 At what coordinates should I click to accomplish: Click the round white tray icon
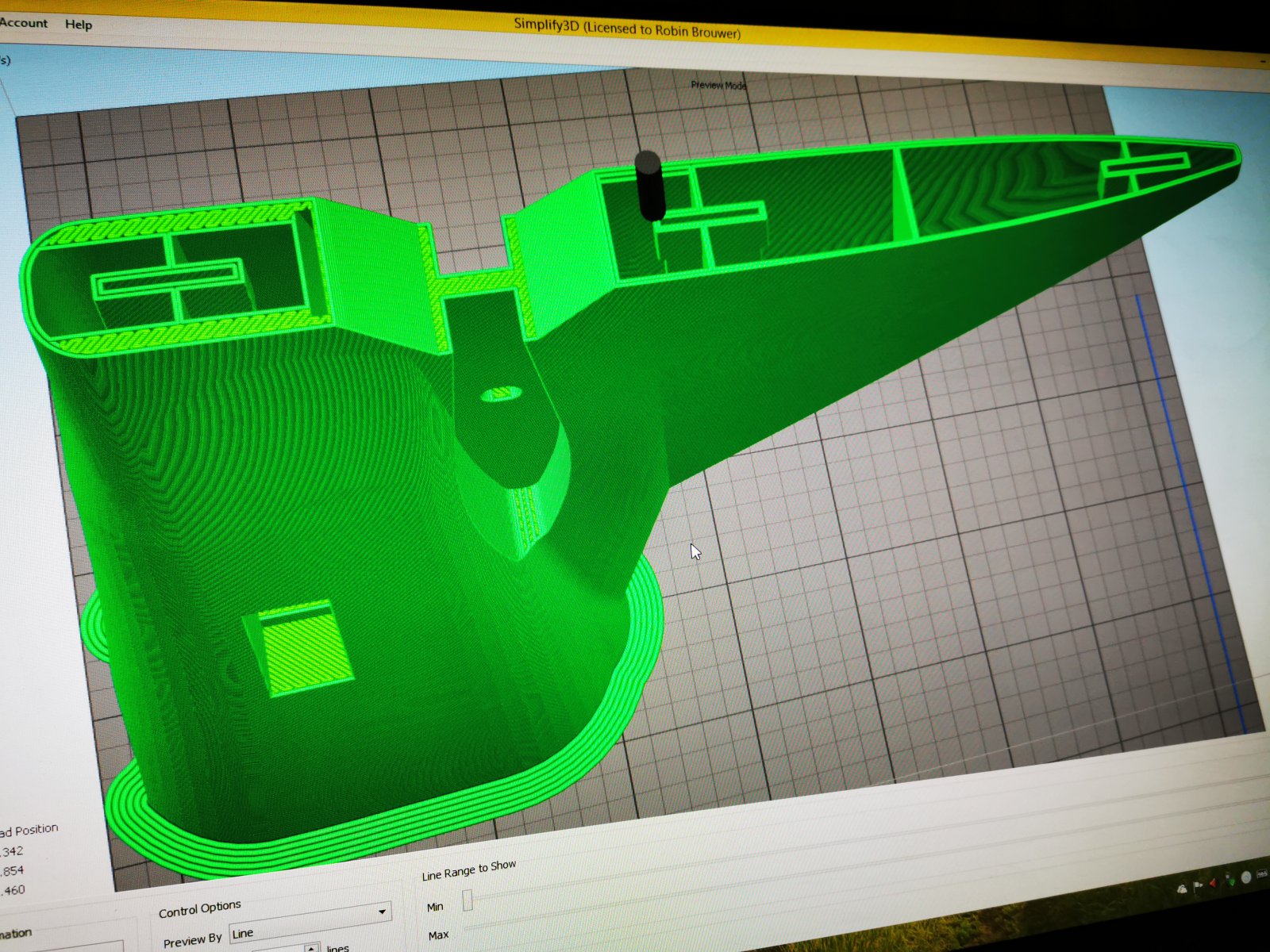pos(1246,877)
